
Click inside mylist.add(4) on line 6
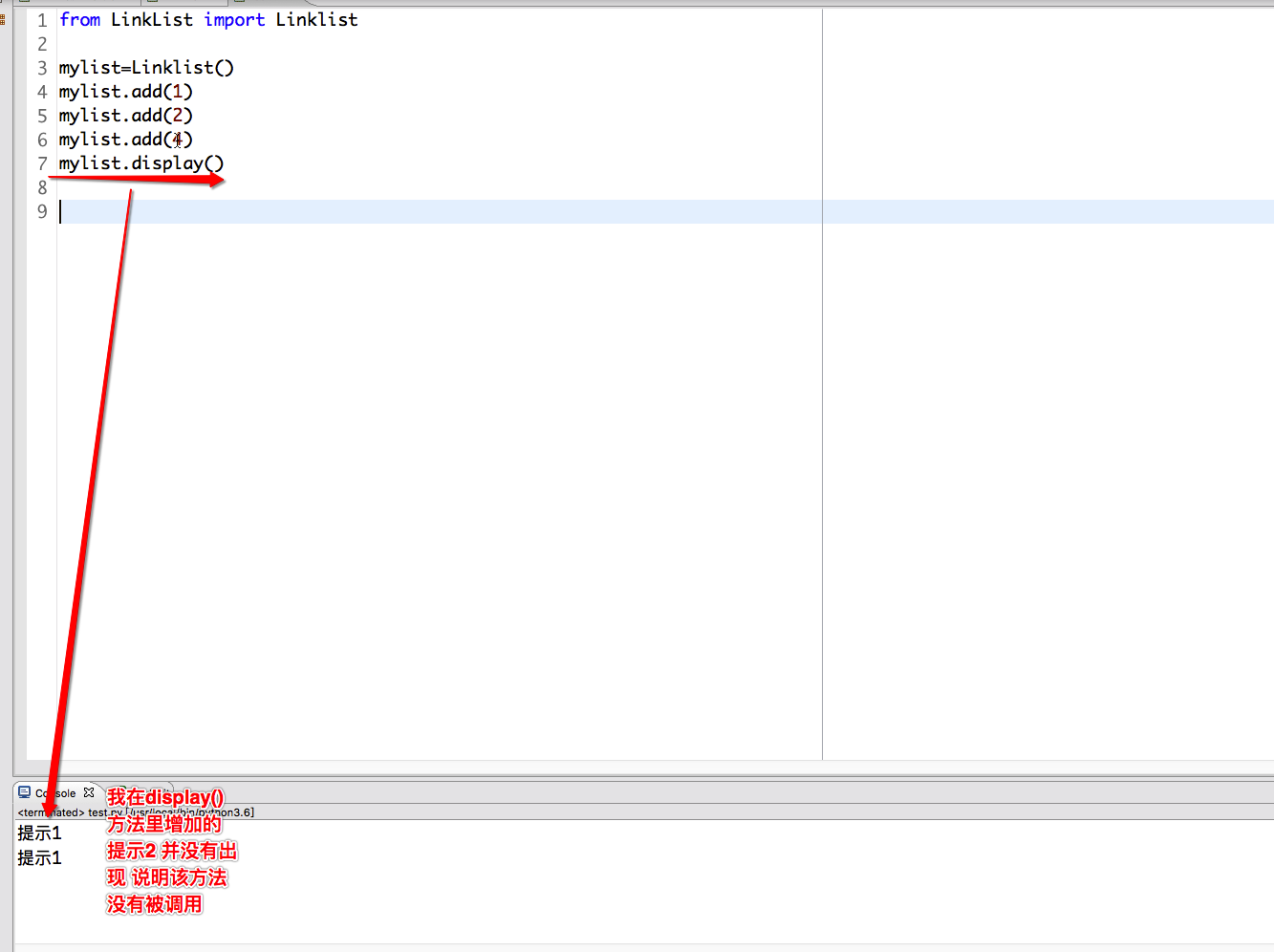125,140
